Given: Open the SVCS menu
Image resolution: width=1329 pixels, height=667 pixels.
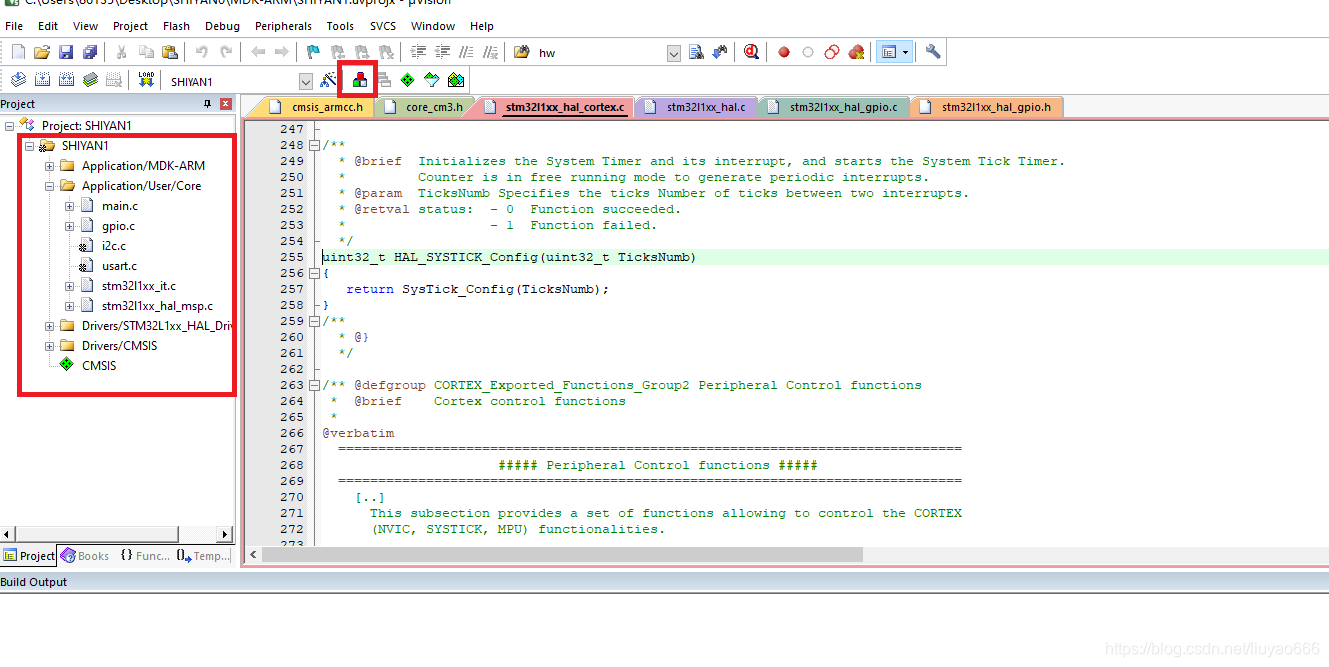Looking at the screenshot, I should coord(382,26).
